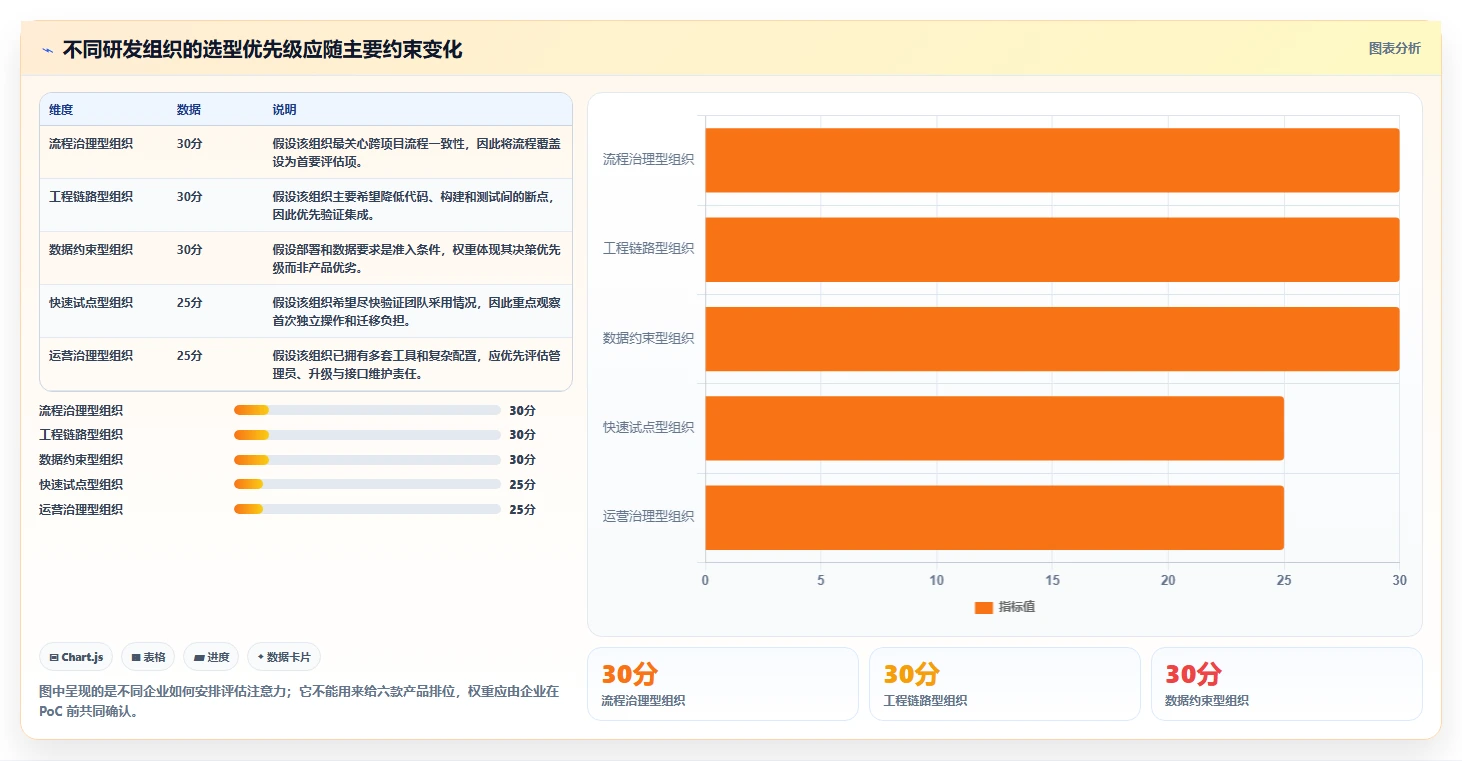Click the chart bar for 工程链路型组织
Screen dimensions: 1462x761
tap(1052, 249)
